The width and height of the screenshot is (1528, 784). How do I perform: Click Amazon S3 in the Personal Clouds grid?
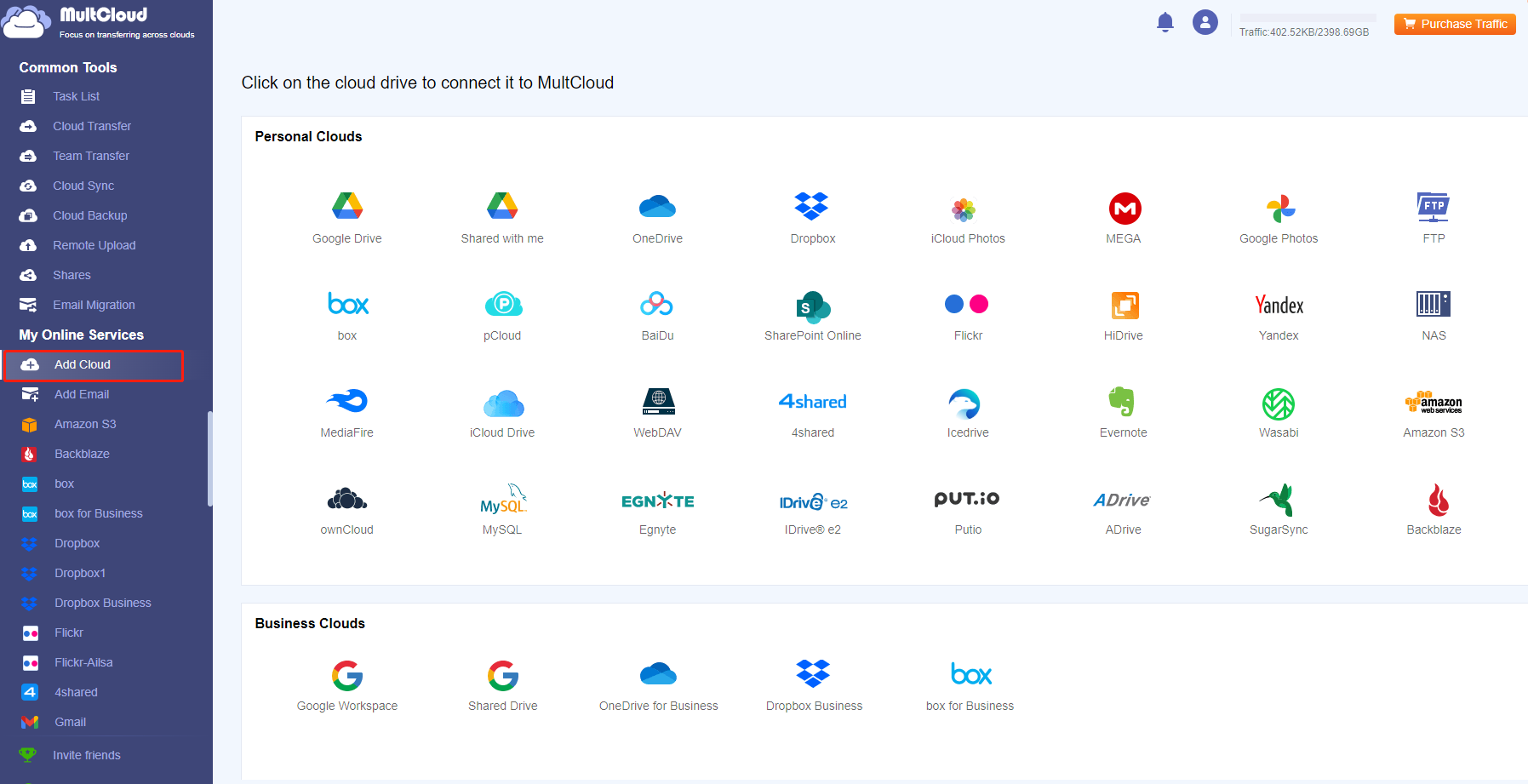pyautogui.click(x=1434, y=403)
